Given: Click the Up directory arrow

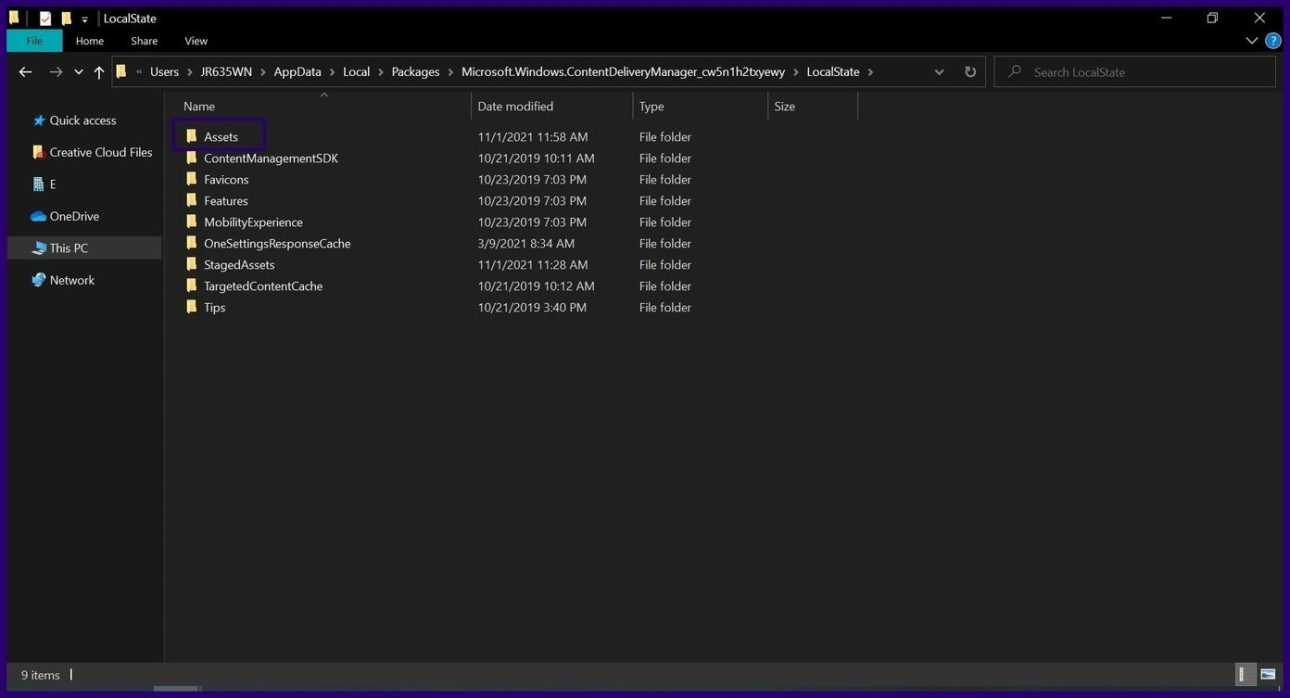Looking at the screenshot, I should point(98,72).
